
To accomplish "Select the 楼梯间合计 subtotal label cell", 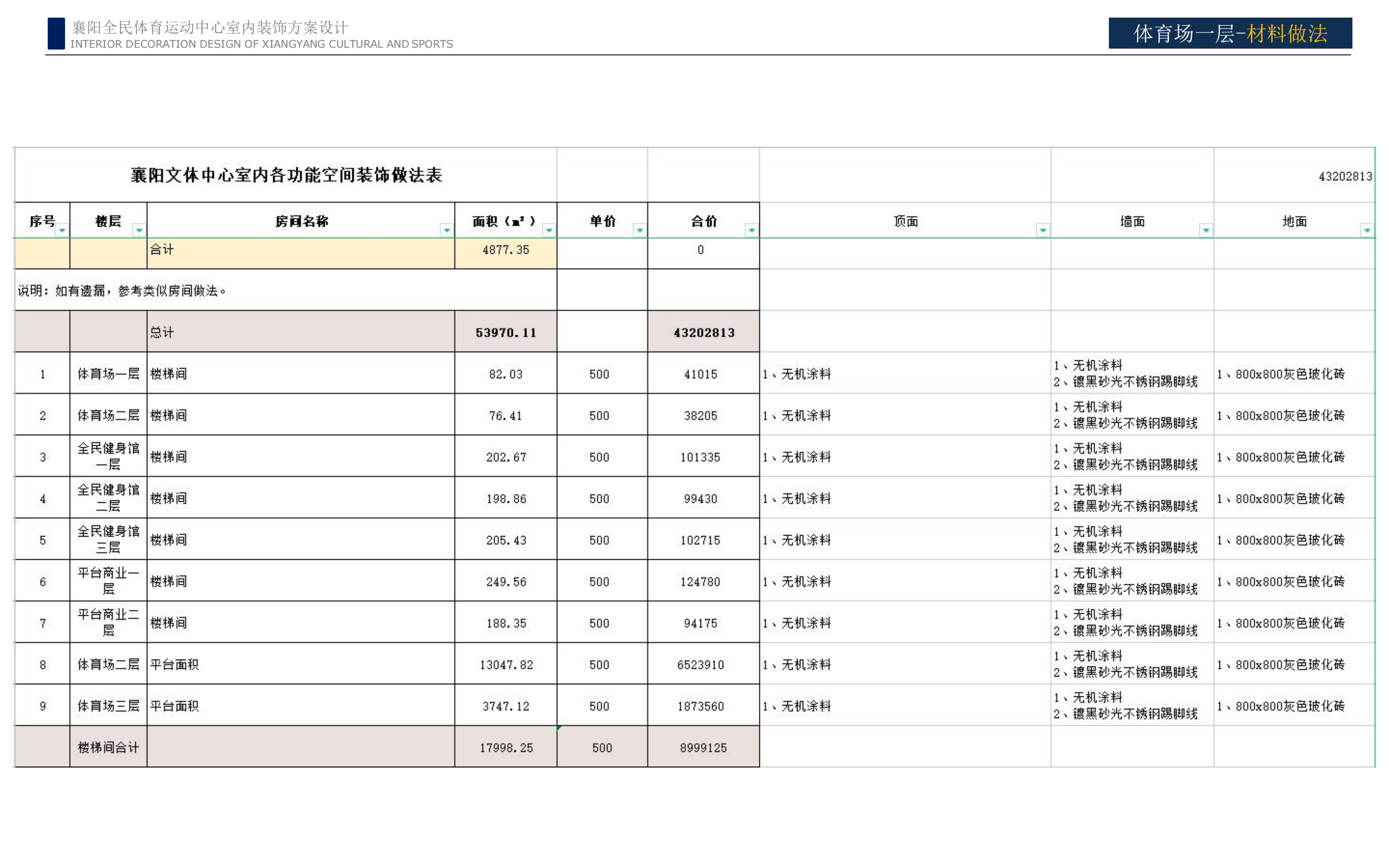I will 108,748.
